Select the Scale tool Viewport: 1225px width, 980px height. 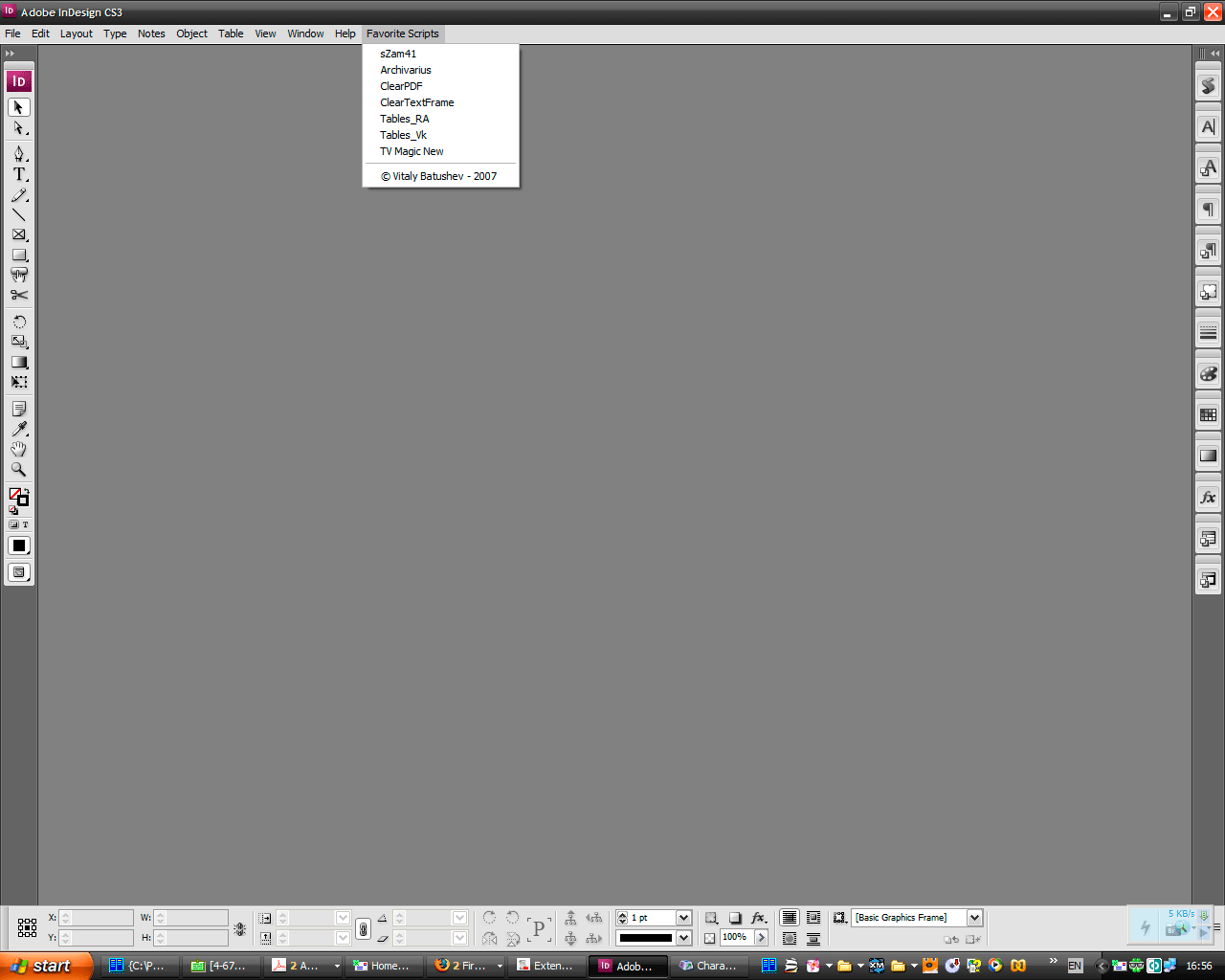[x=18, y=342]
